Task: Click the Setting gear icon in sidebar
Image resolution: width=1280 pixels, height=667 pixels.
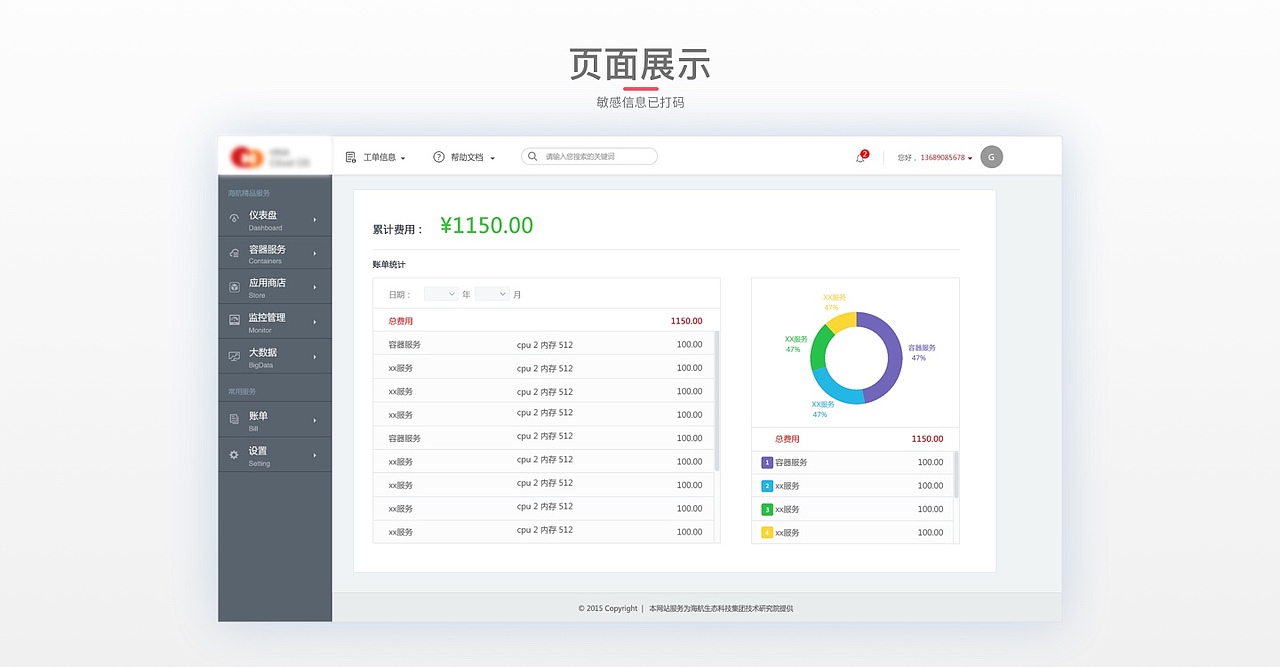Action: click(234, 454)
